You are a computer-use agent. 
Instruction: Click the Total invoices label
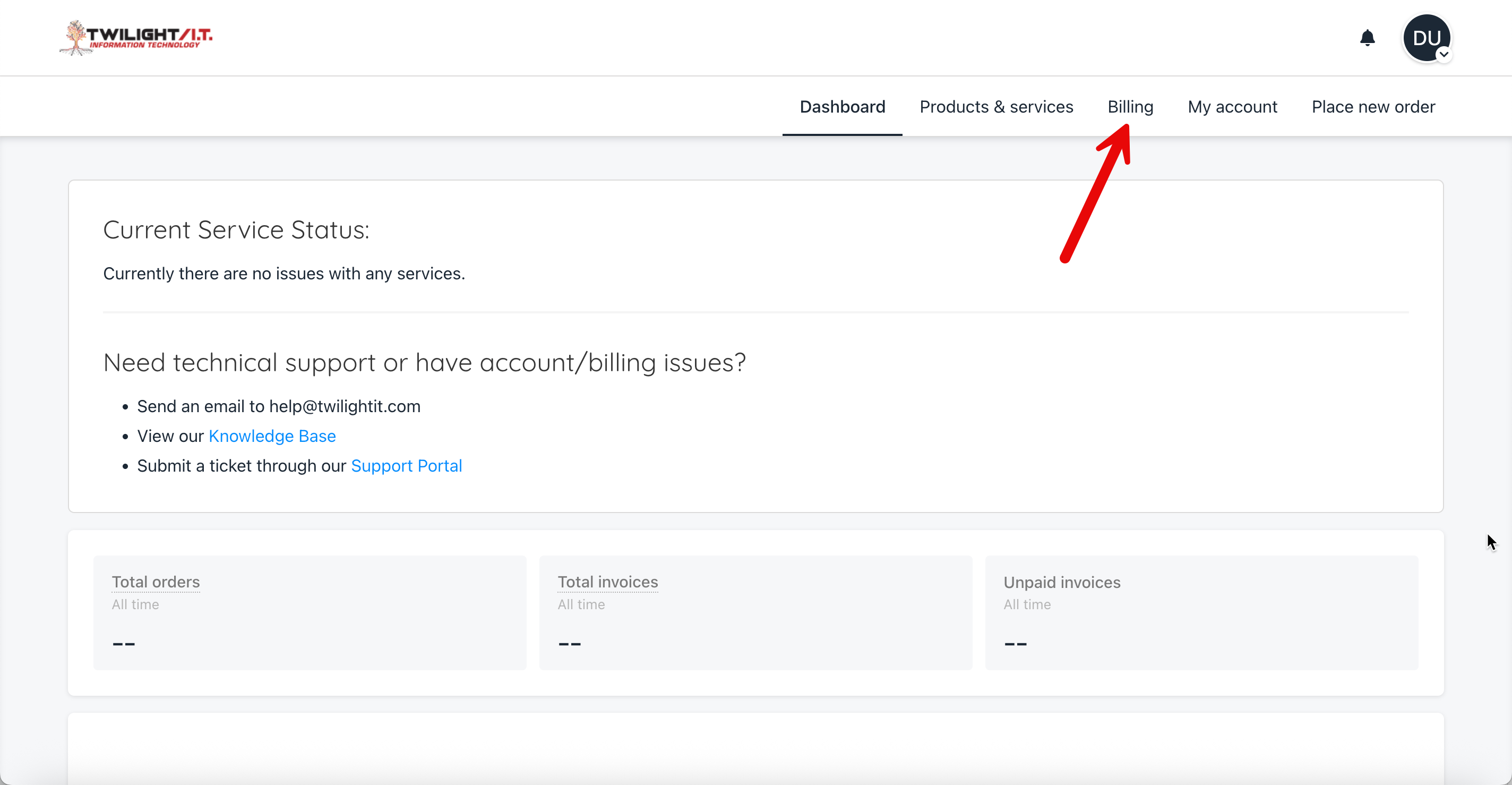tap(607, 582)
